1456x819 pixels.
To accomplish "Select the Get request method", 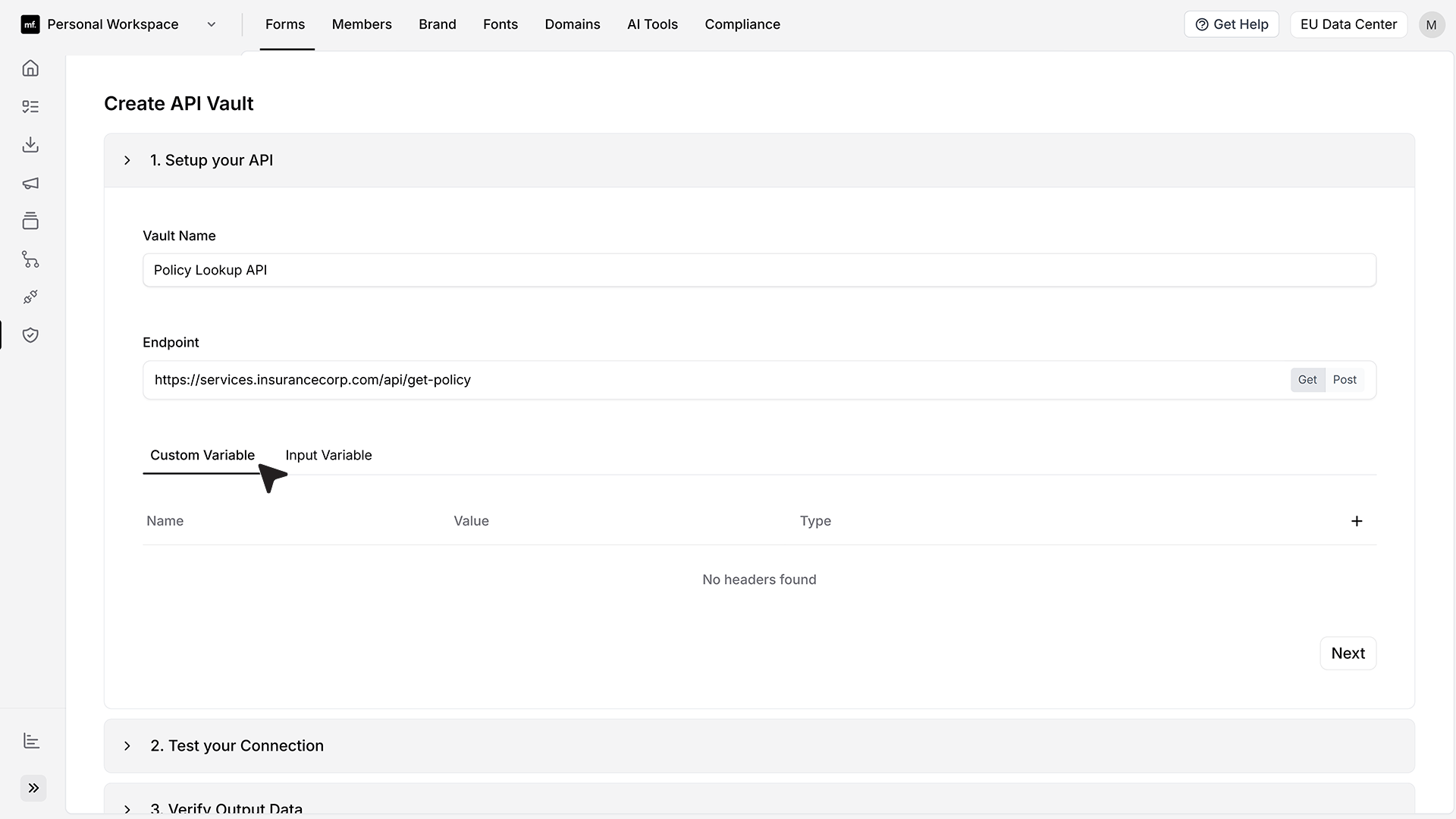I will point(1307,380).
